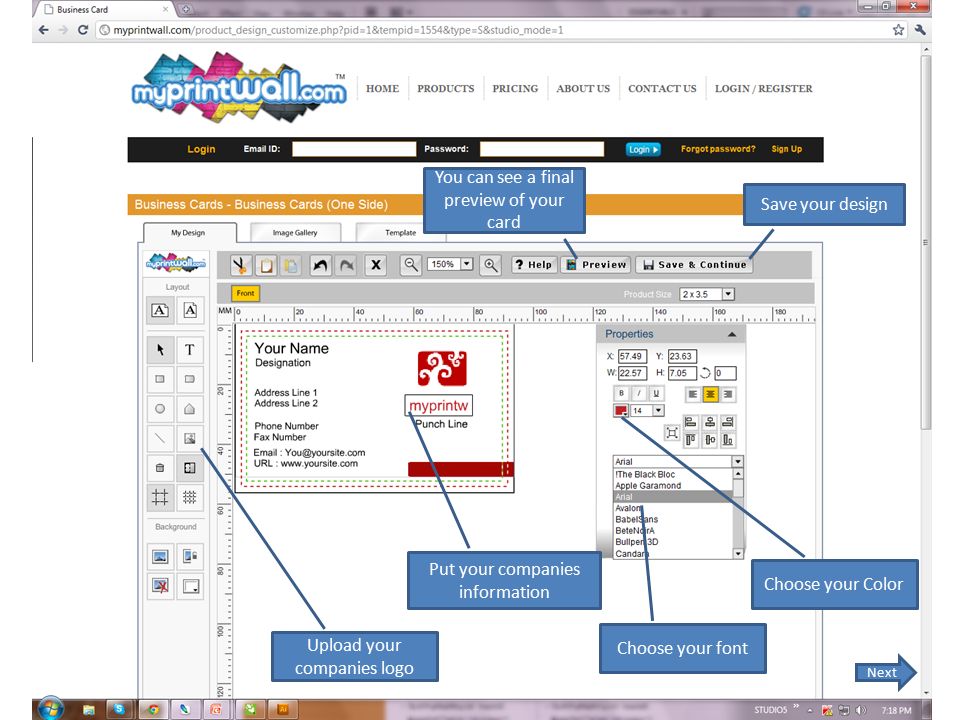
Task: Click the blue Login button
Action: tap(643, 149)
